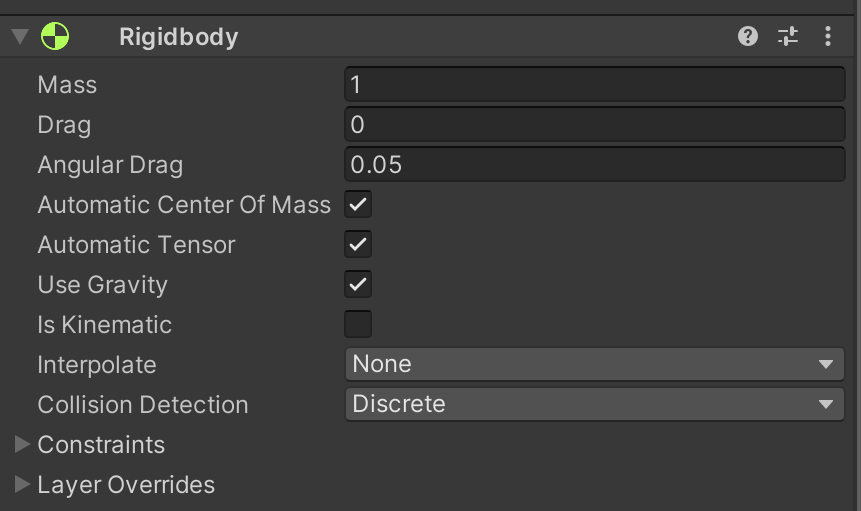The image size is (861, 511).
Task: Click the Drag value field
Action: tap(595, 125)
